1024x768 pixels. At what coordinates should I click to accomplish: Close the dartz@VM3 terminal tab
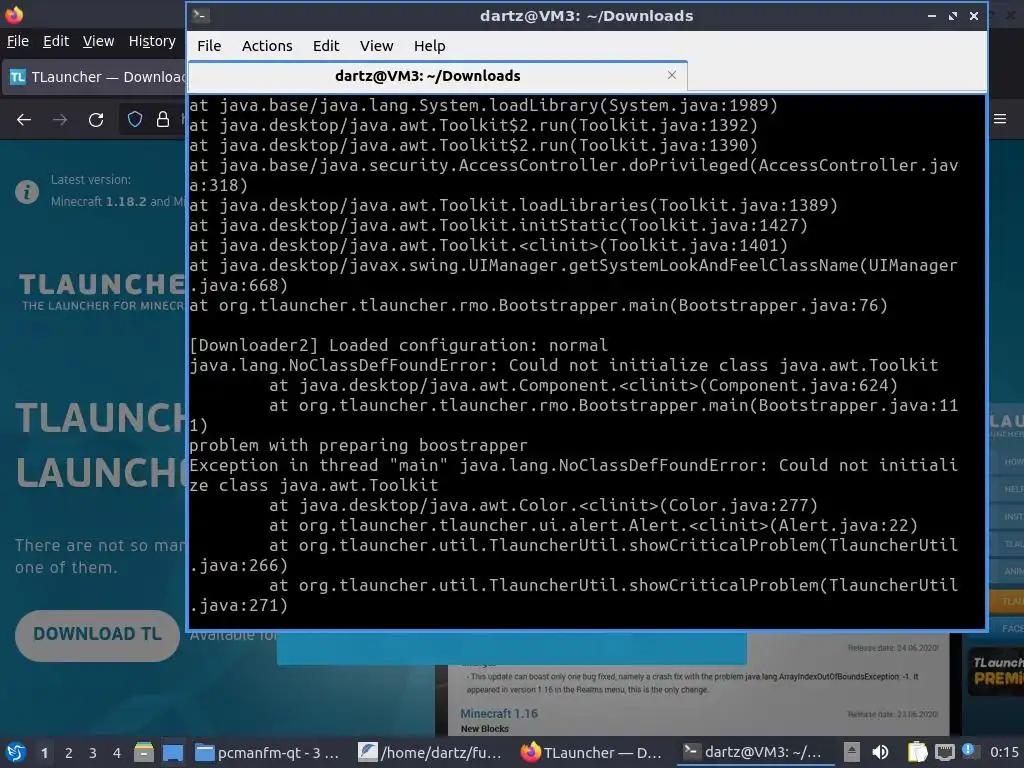tap(672, 75)
